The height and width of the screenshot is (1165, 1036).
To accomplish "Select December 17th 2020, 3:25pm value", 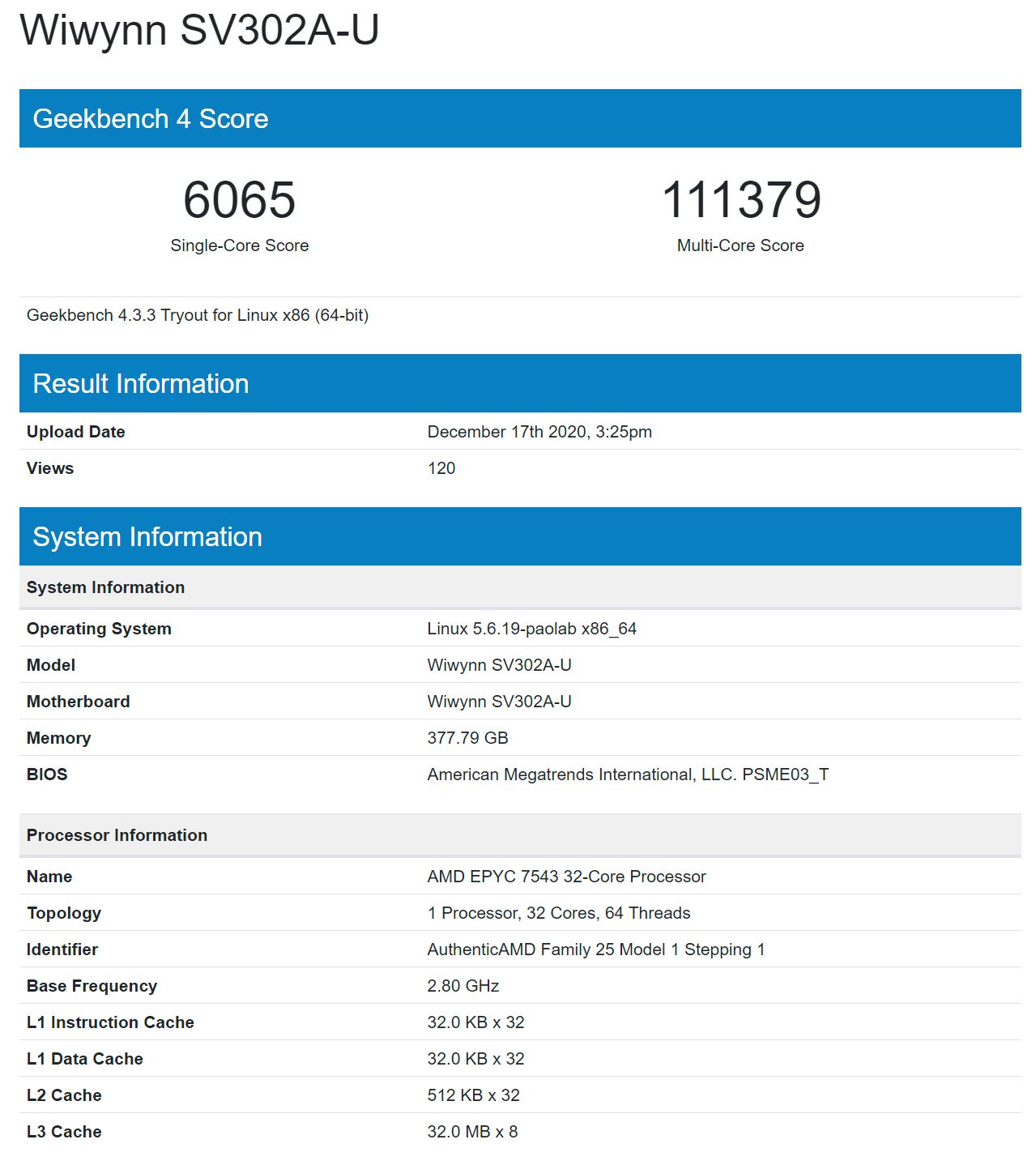I will [539, 432].
